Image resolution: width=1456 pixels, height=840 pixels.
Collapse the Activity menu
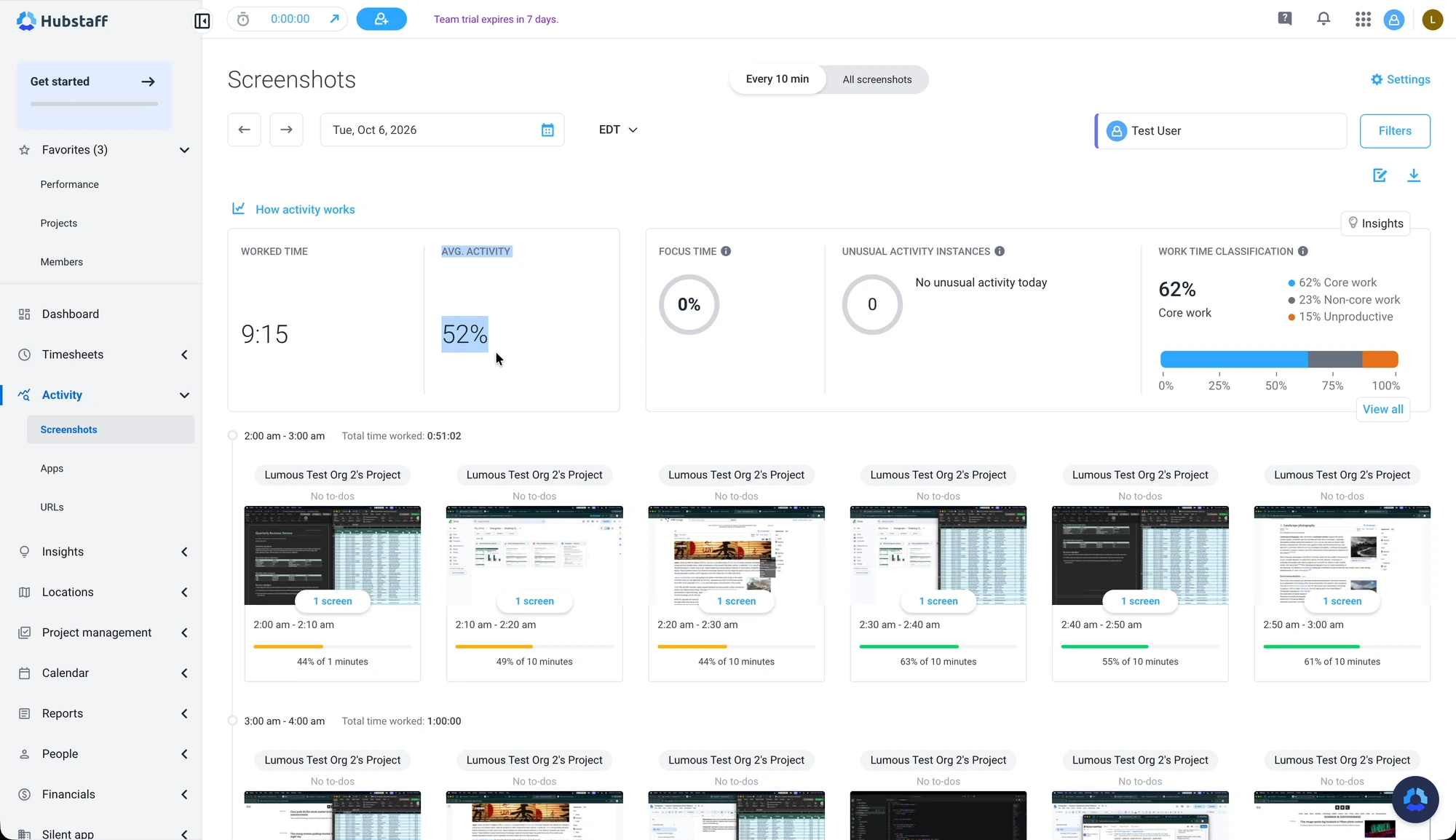pos(184,395)
